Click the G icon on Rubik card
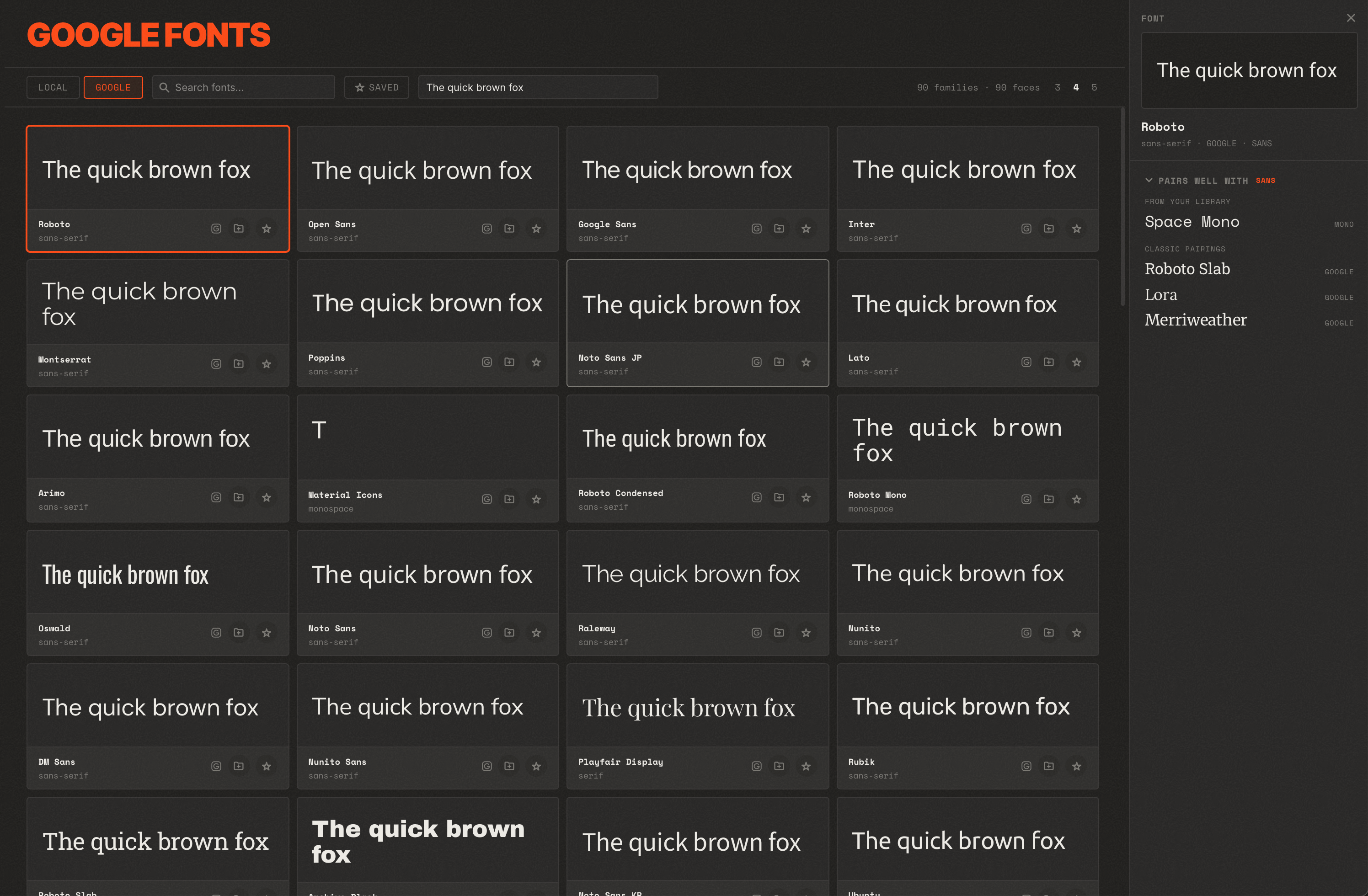 [1026, 766]
